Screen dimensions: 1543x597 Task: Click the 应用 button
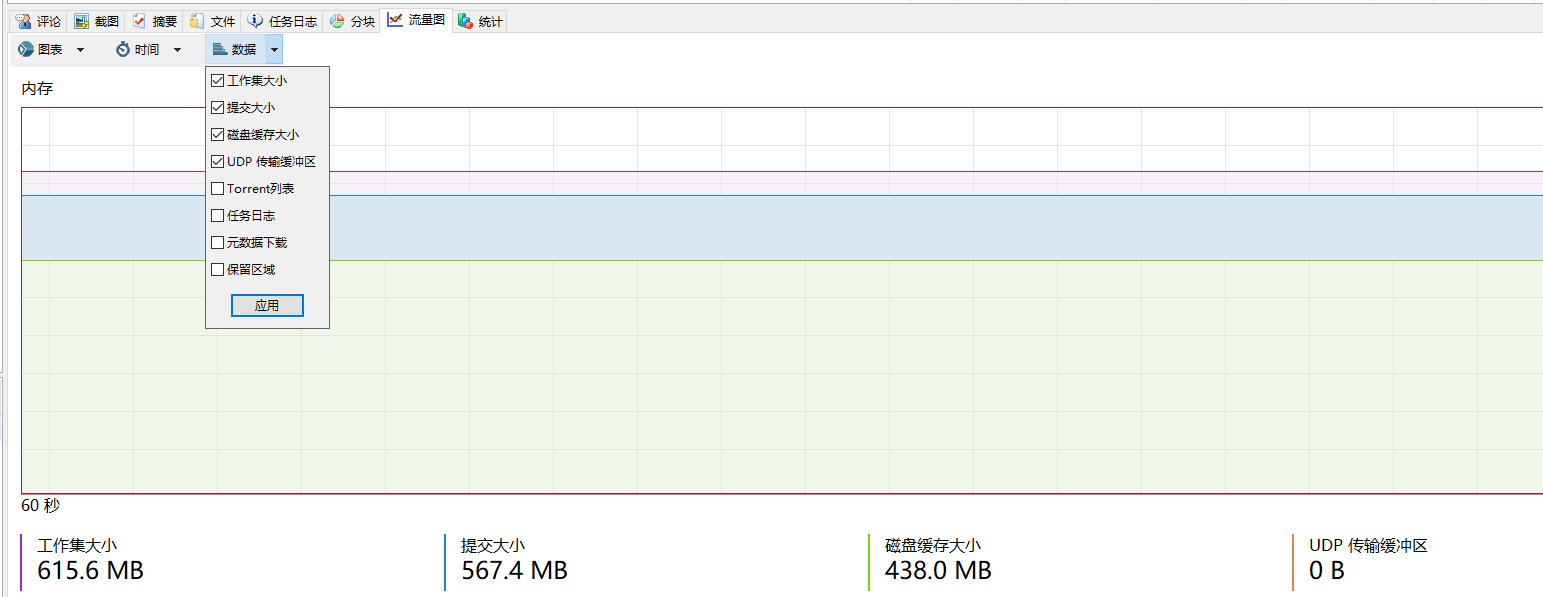(x=267, y=306)
